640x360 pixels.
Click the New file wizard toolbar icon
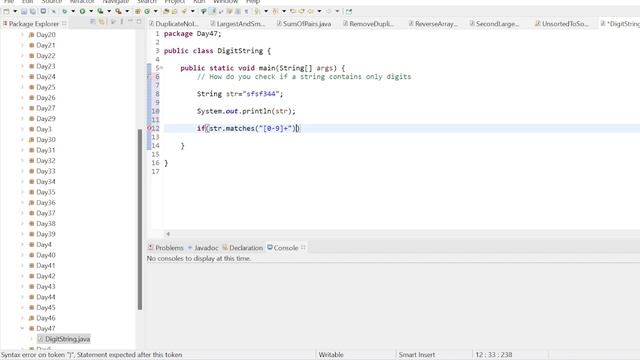pyautogui.click(x=6, y=11)
